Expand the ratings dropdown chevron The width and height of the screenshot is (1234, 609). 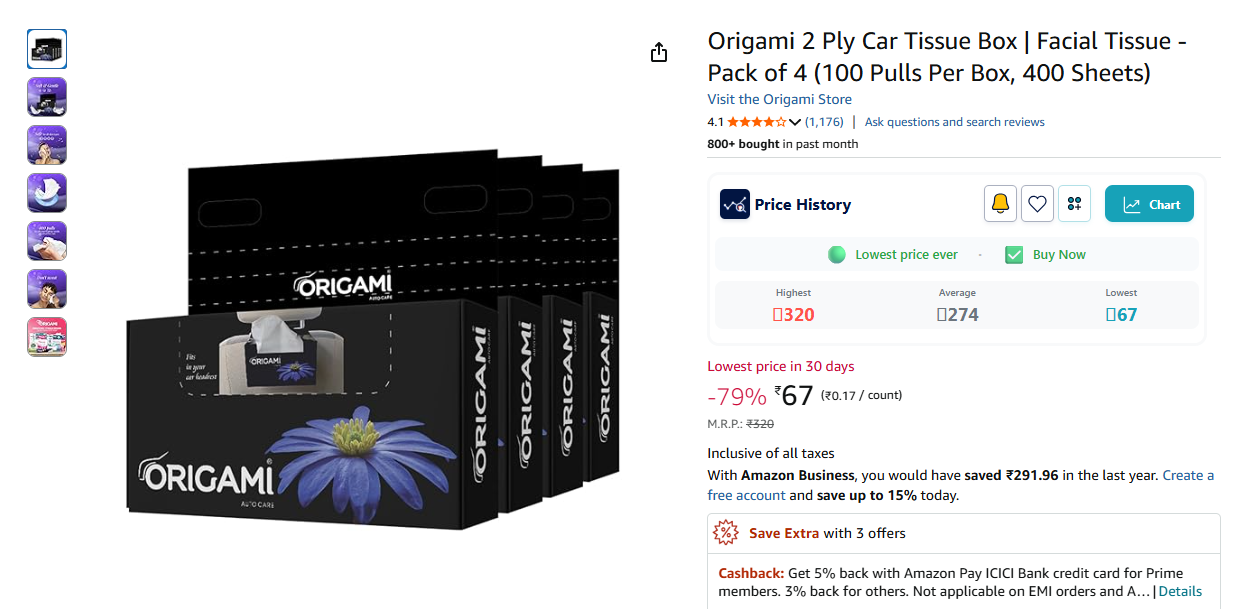pos(795,122)
